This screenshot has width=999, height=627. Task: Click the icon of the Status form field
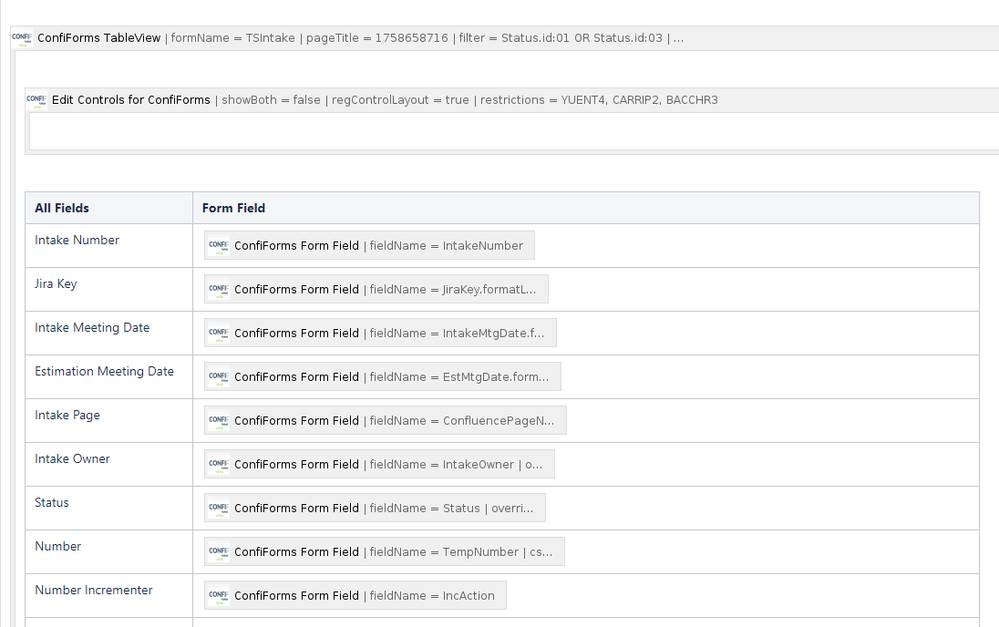tap(219, 508)
